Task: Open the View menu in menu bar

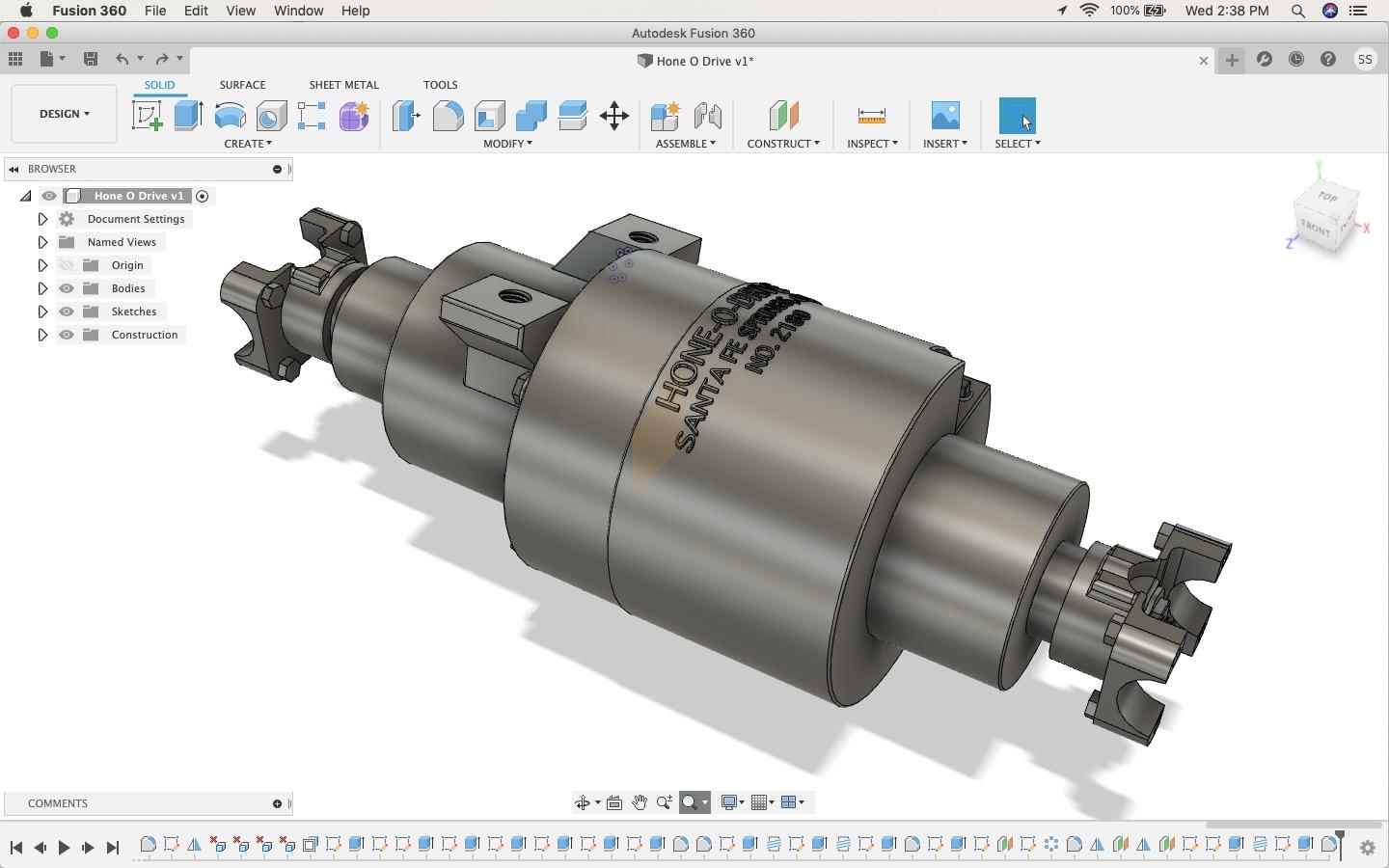Action: pyautogui.click(x=240, y=11)
